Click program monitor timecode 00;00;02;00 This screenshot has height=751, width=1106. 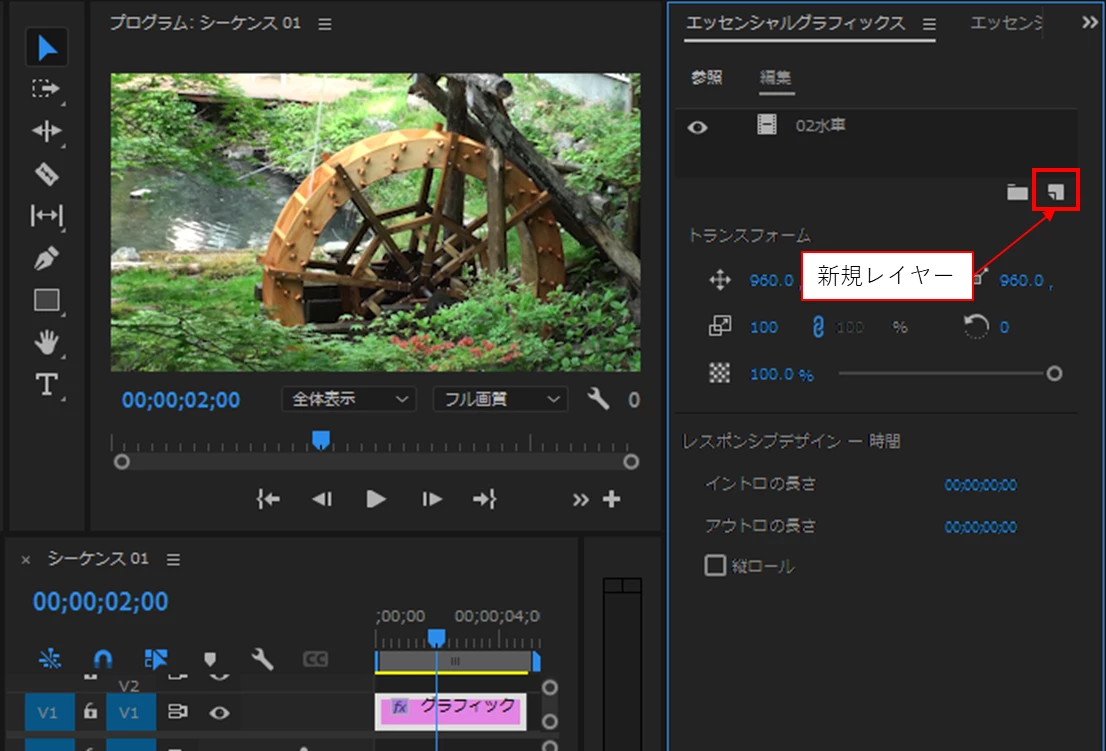(x=181, y=400)
